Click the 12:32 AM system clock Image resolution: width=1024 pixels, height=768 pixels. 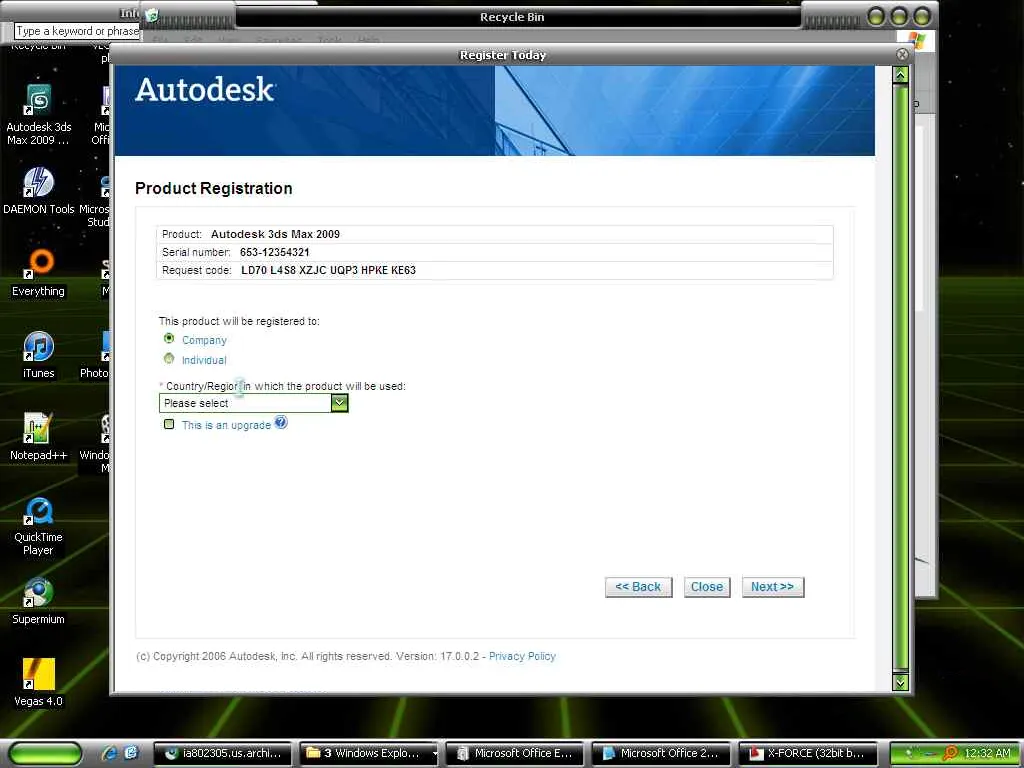987,753
